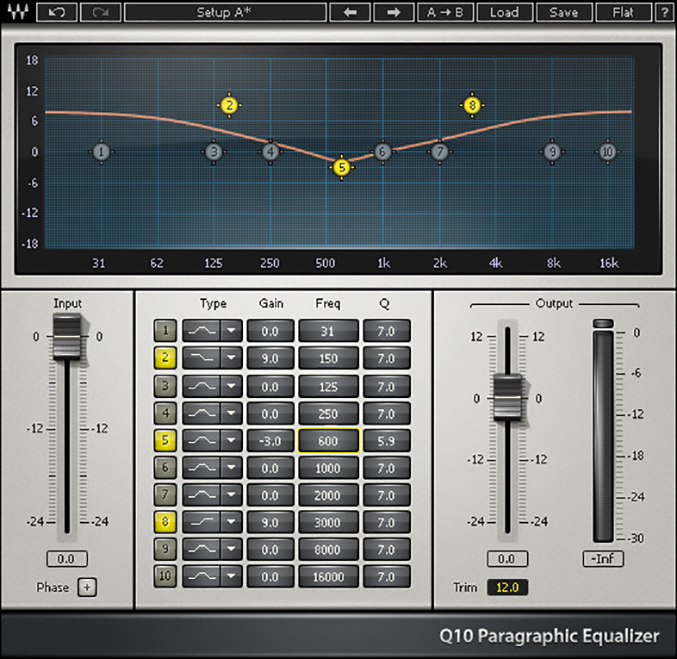677x659 pixels.
Task: Enable band 7 on/off button
Action: click(165, 495)
